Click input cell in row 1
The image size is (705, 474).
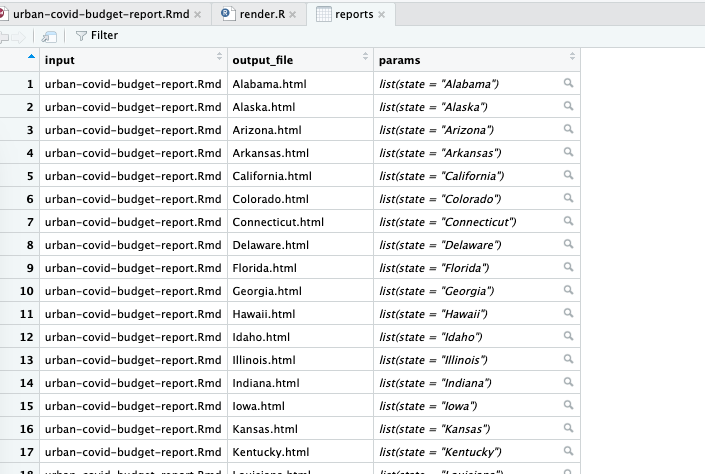point(134,84)
